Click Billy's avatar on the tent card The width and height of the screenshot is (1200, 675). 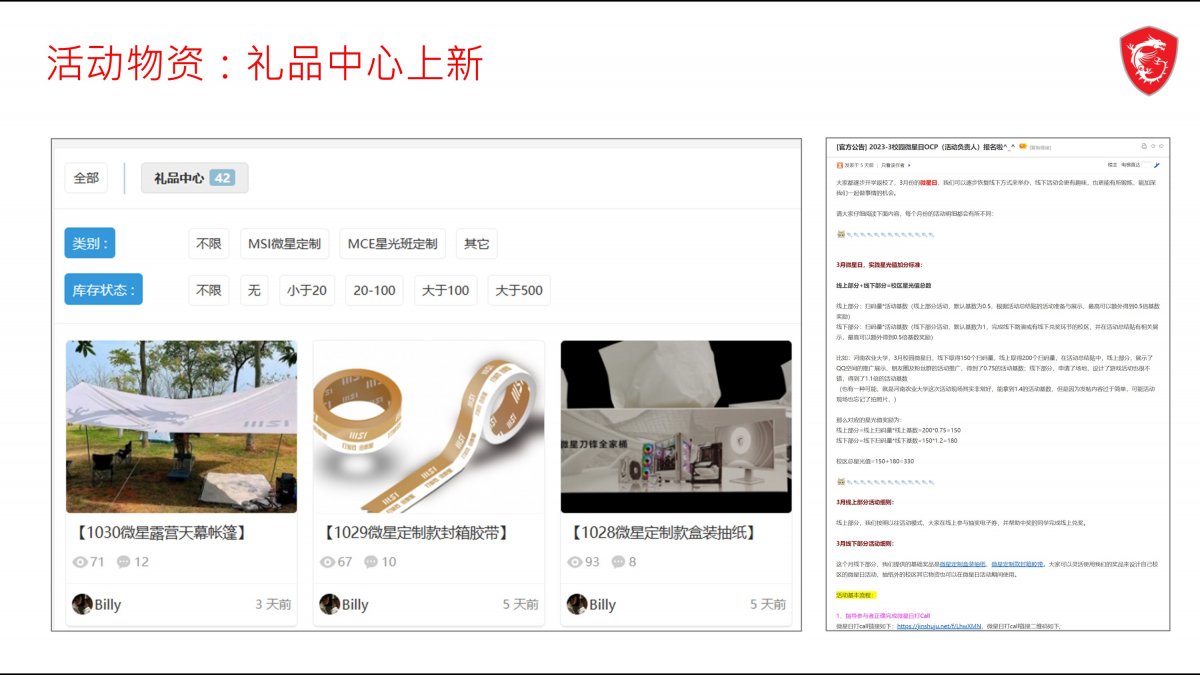tap(82, 604)
